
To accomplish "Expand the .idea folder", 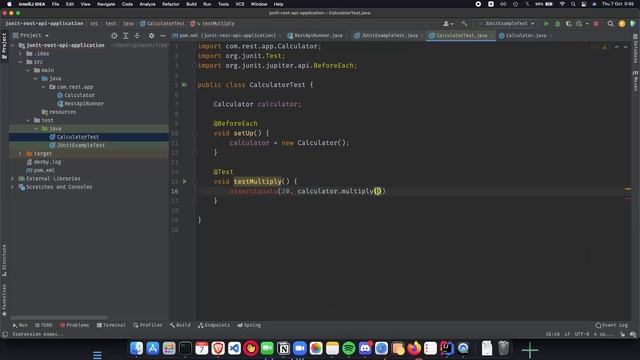I will click(x=20, y=53).
